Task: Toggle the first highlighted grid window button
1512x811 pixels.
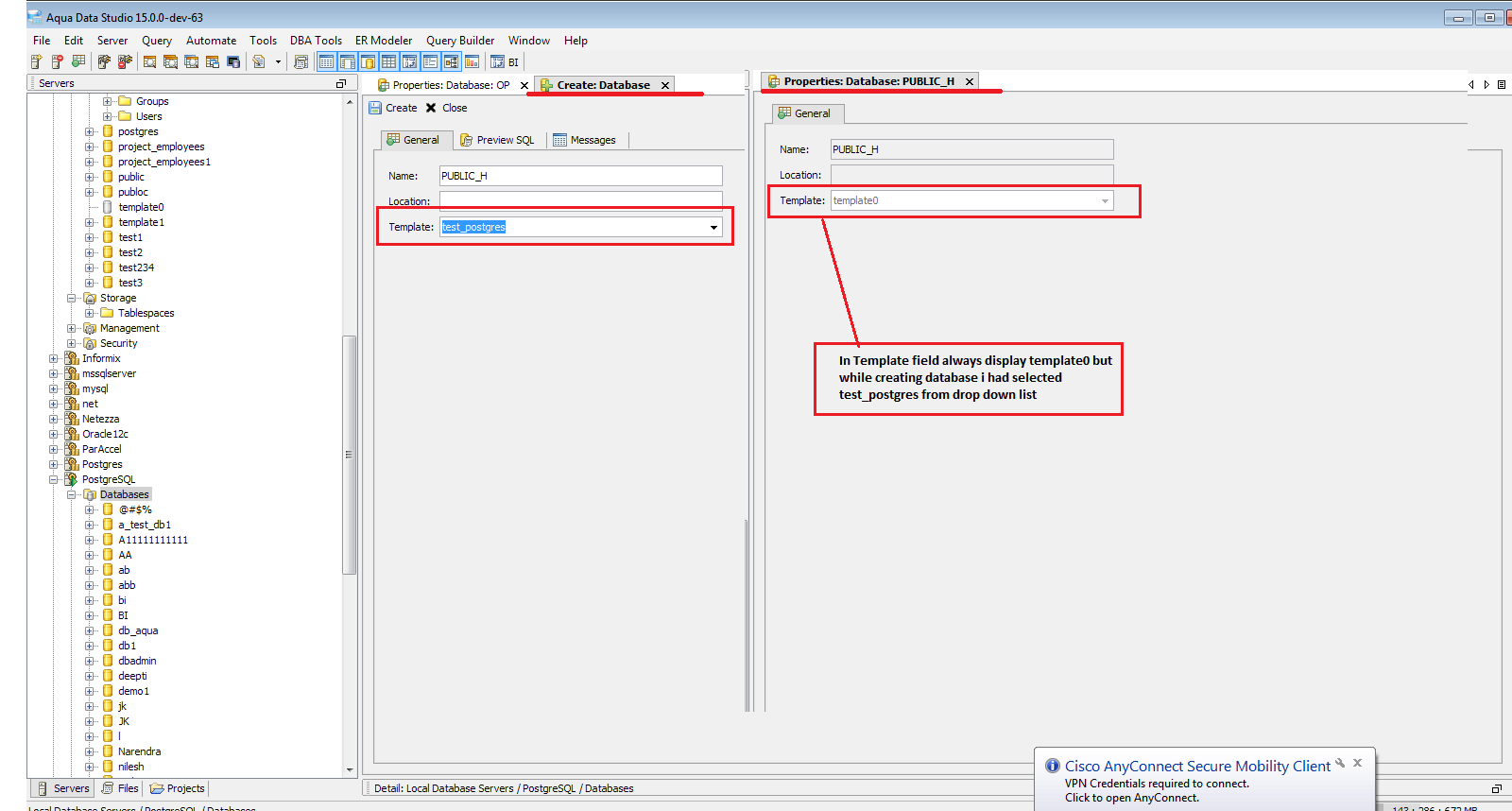Action: [x=326, y=61]
